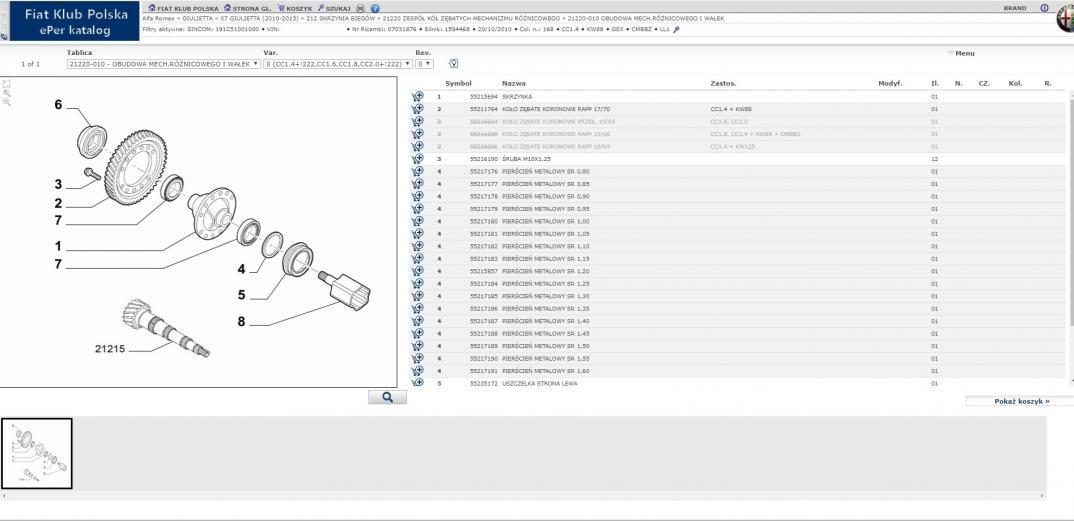Click the print icon in top toolbar
This screenshot has height=521, width=1074.
point(361,8)
